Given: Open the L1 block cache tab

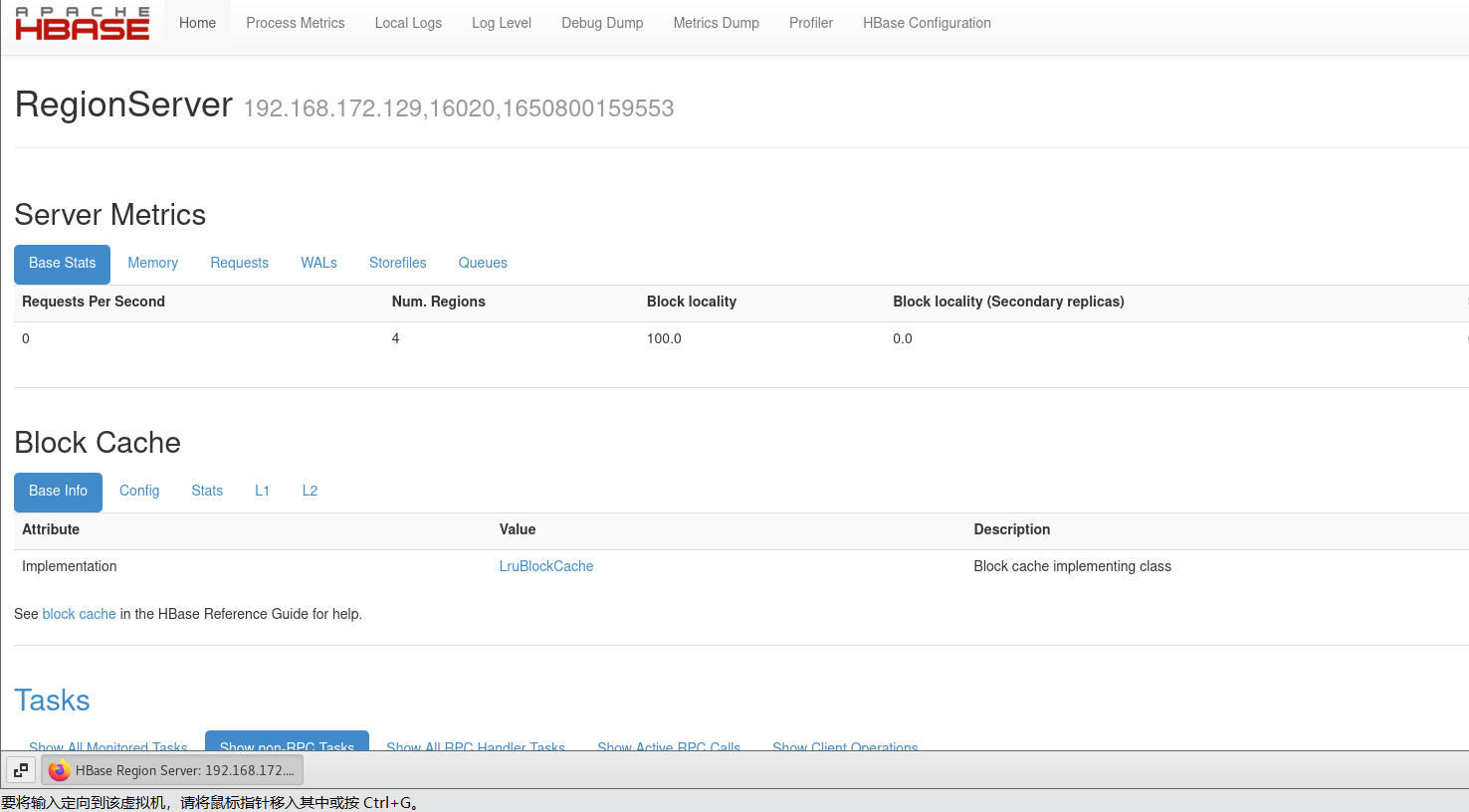Looking at the screenshot, I should pyautogui.click(x=262, y=492).
